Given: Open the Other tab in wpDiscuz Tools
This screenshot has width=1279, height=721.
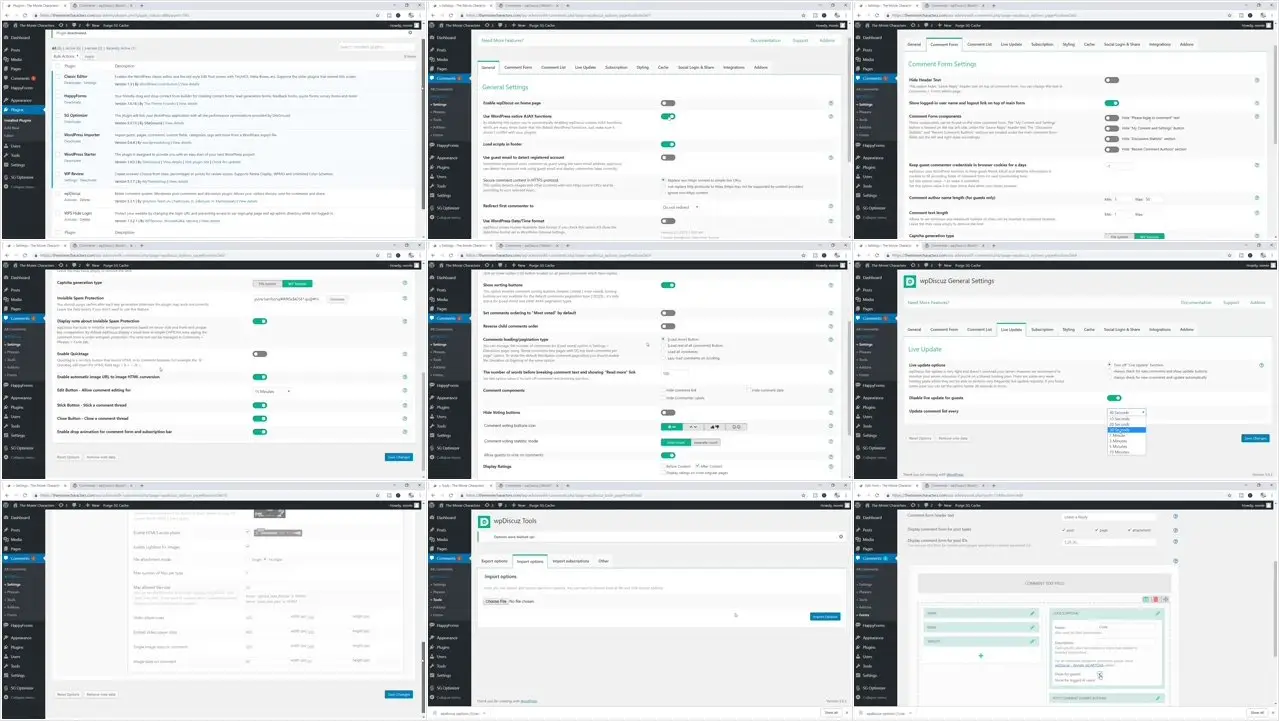Looking at the screenshot, I should [604, 561].
